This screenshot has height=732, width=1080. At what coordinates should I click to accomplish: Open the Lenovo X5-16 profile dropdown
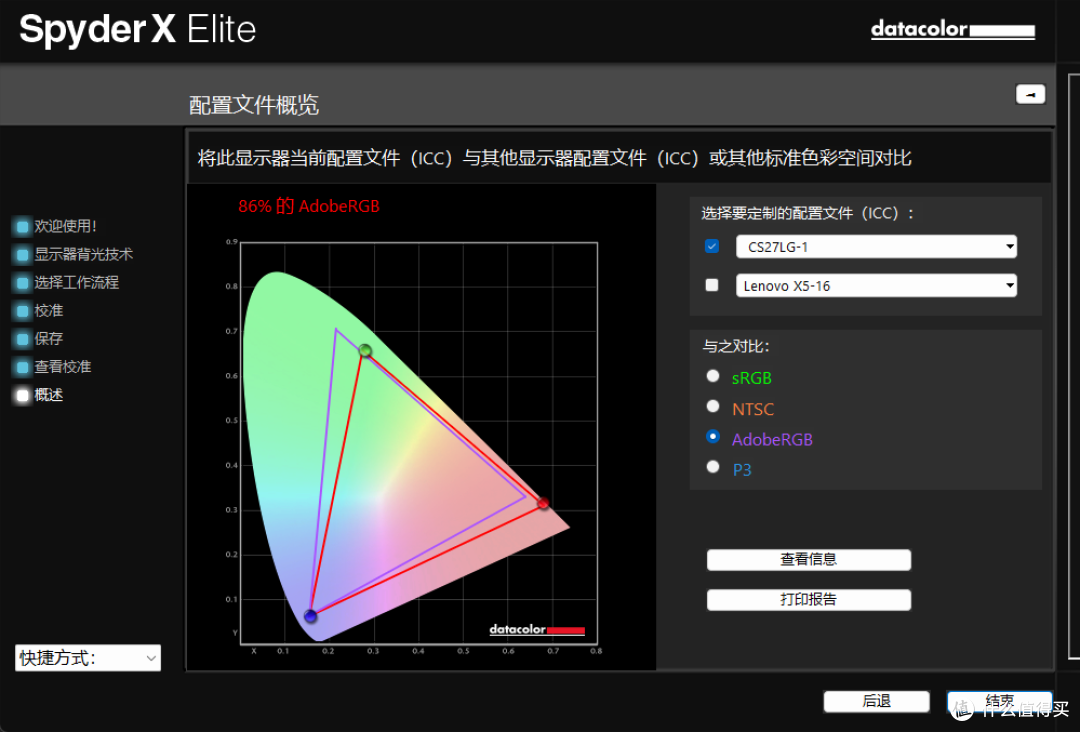876,285
